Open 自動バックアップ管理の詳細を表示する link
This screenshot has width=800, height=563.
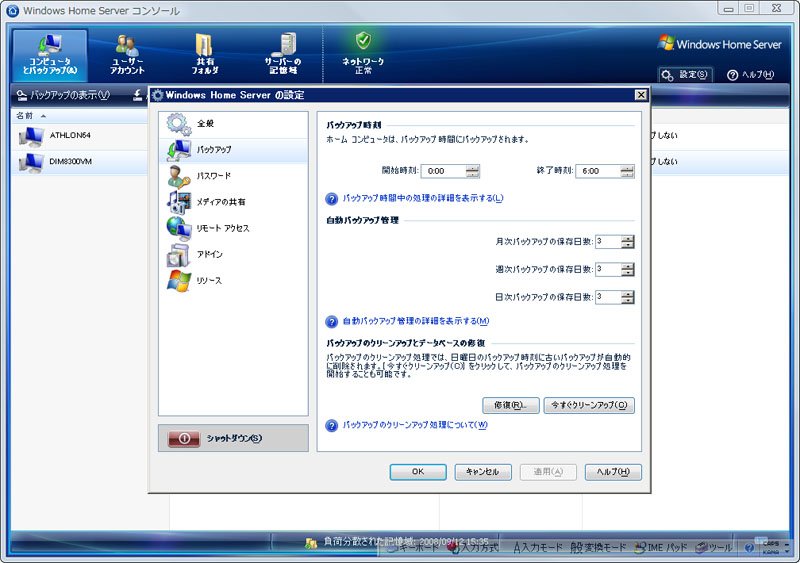tap(416, 321)
